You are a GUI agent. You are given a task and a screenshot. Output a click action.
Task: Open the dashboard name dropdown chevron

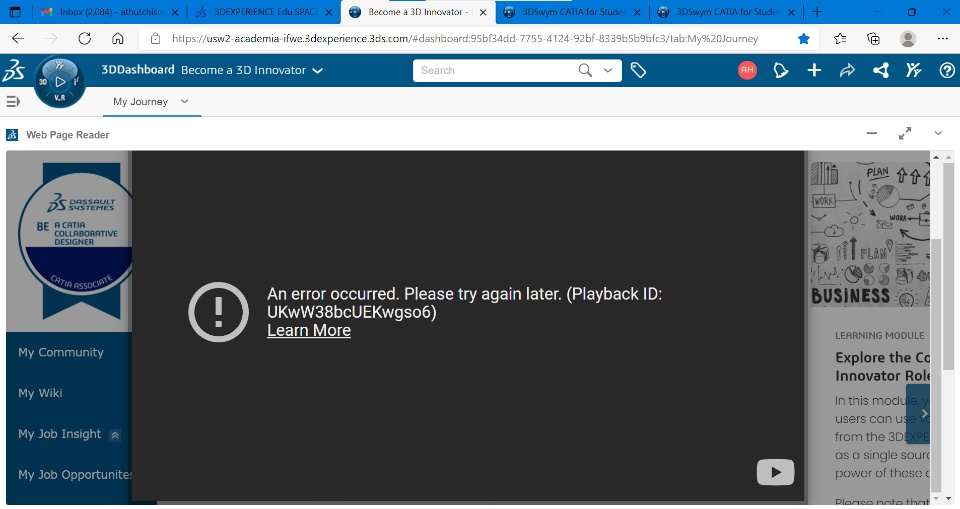[317, 70]
